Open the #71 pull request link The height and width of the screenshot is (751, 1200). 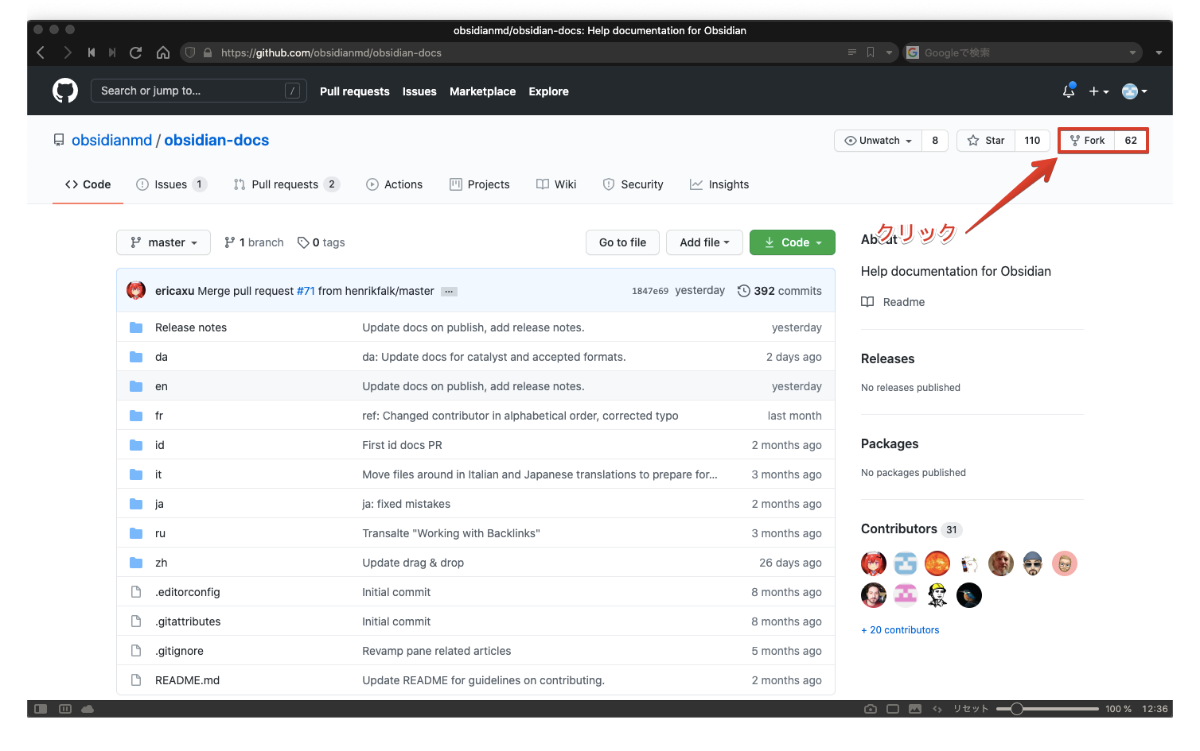[306, 291]
